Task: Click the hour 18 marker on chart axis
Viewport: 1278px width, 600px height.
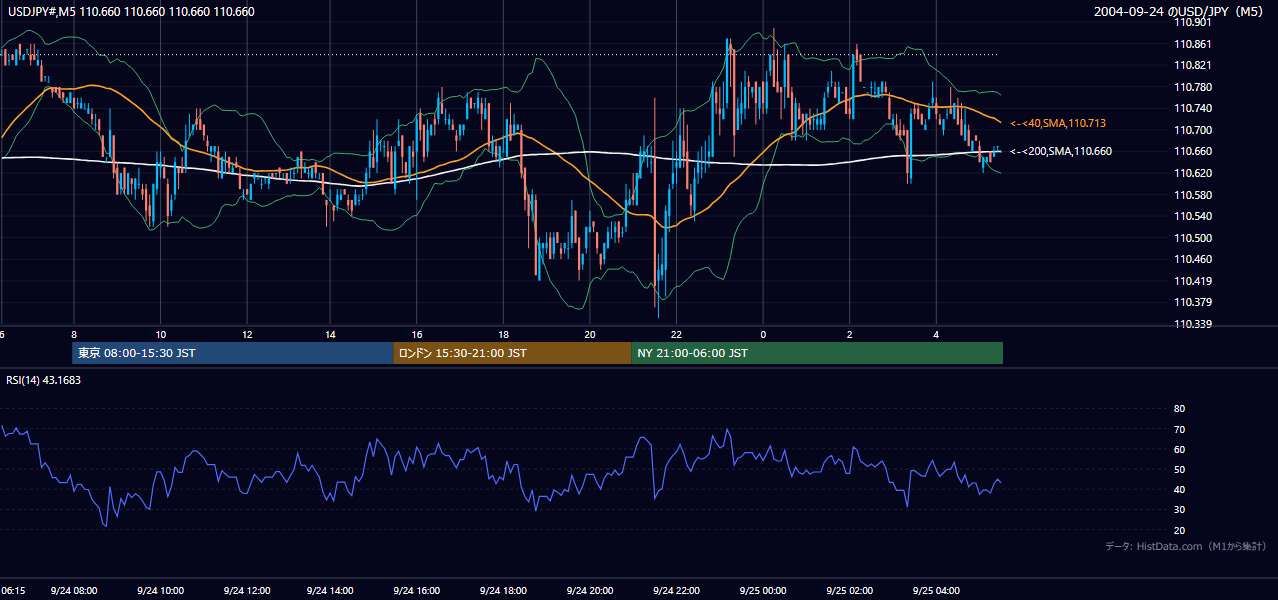Action: coord(504,334)
